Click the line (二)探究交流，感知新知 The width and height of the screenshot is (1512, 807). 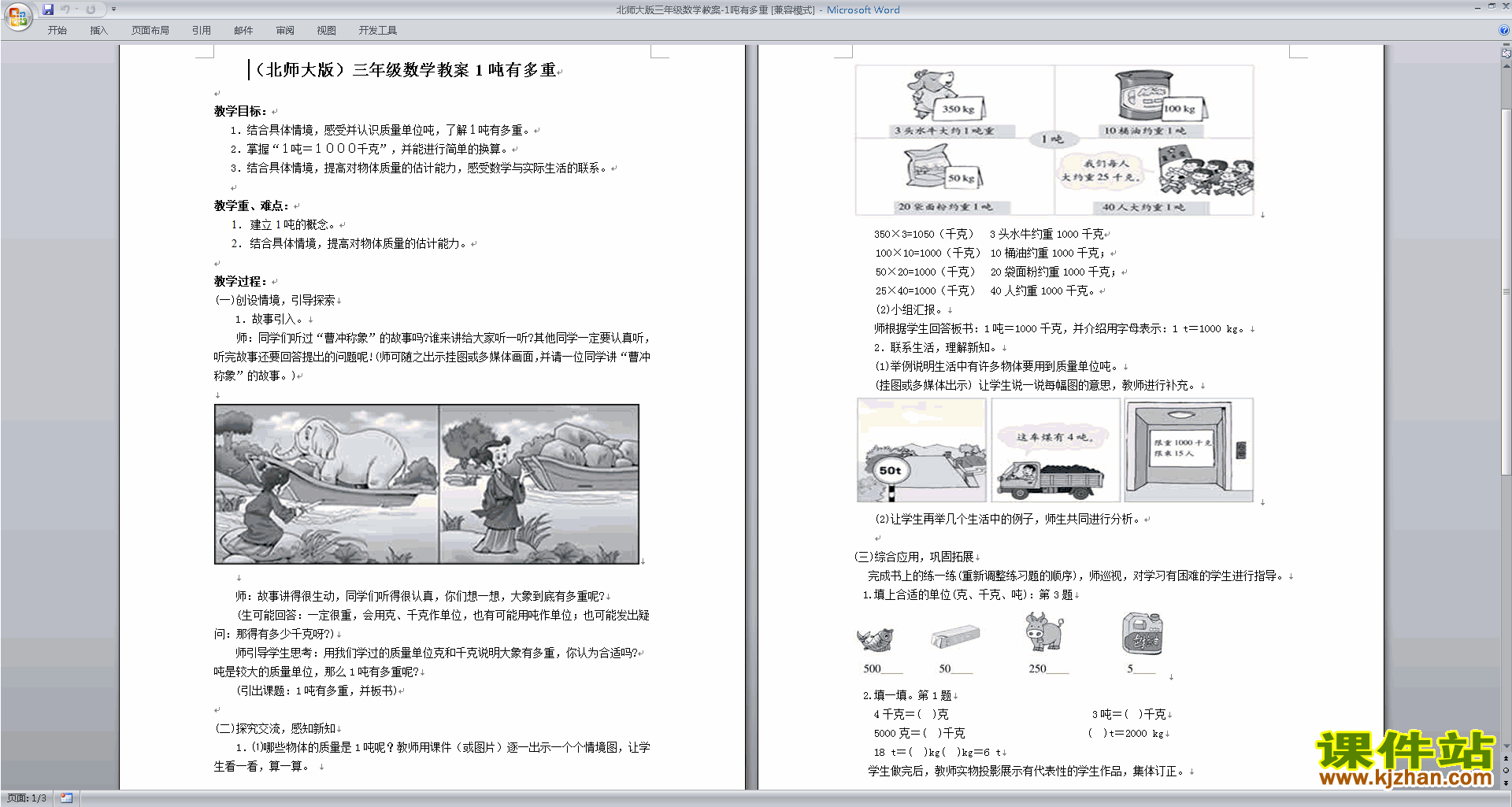pos(276,728)
